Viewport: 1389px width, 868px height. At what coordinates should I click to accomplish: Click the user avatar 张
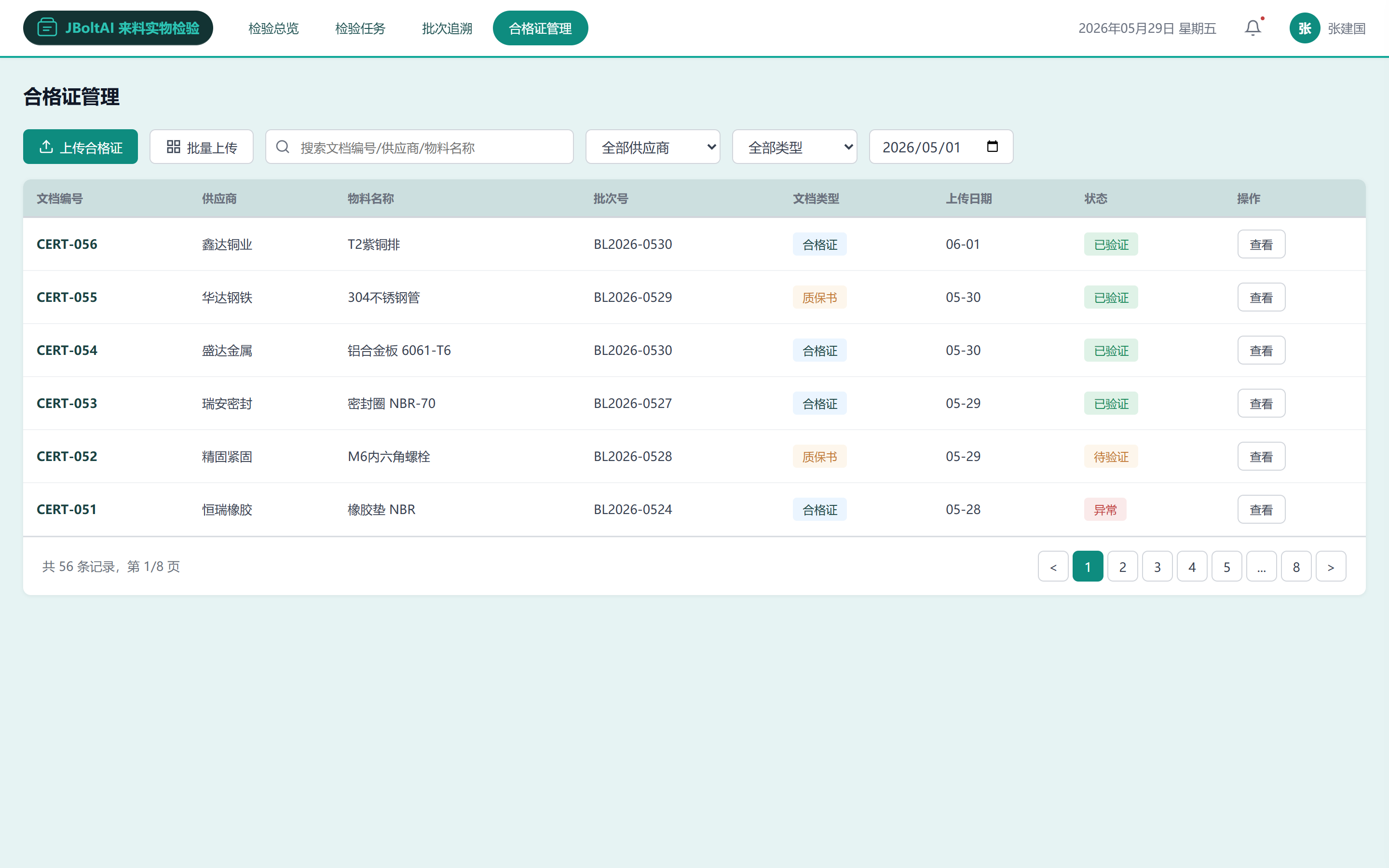[1305, 28]
